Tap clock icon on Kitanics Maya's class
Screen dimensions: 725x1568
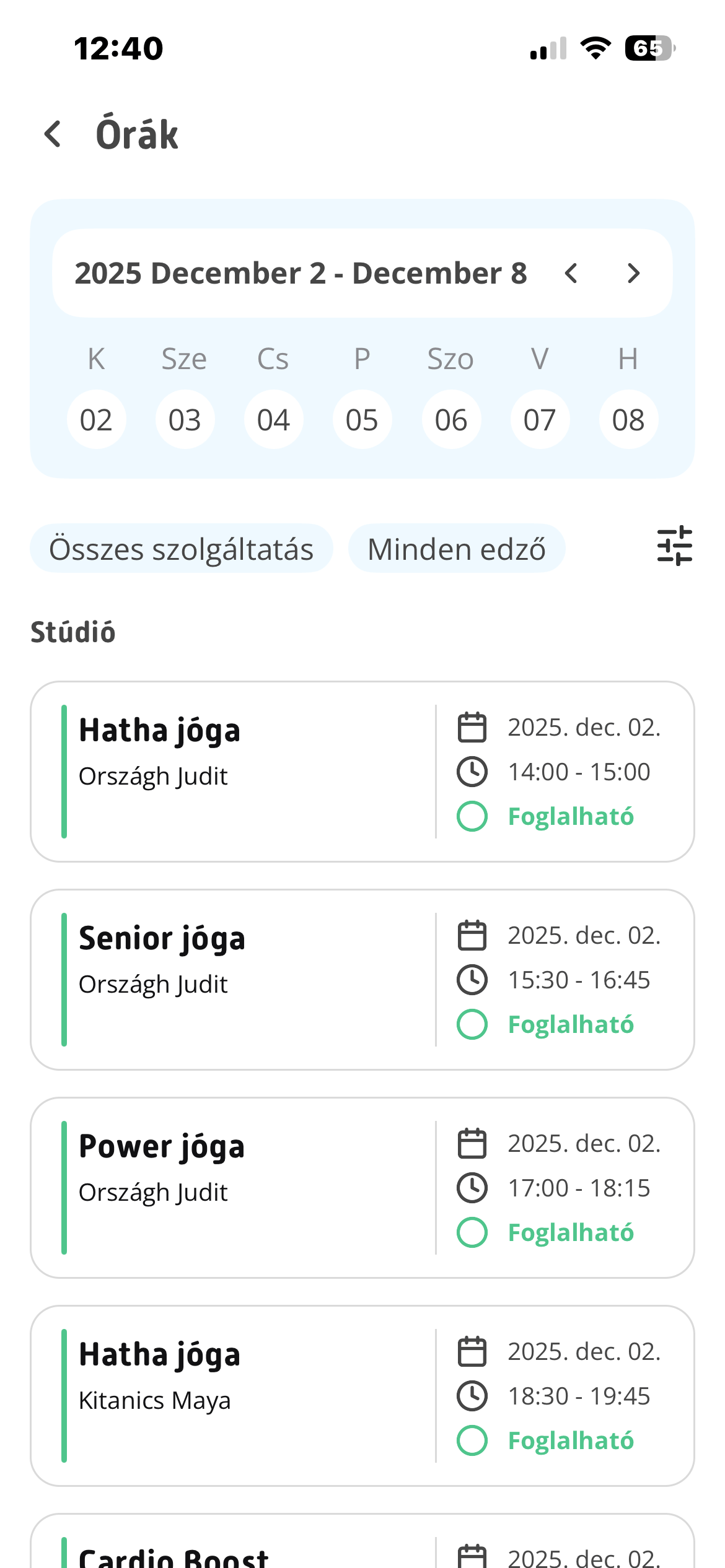pos(472,1396)
